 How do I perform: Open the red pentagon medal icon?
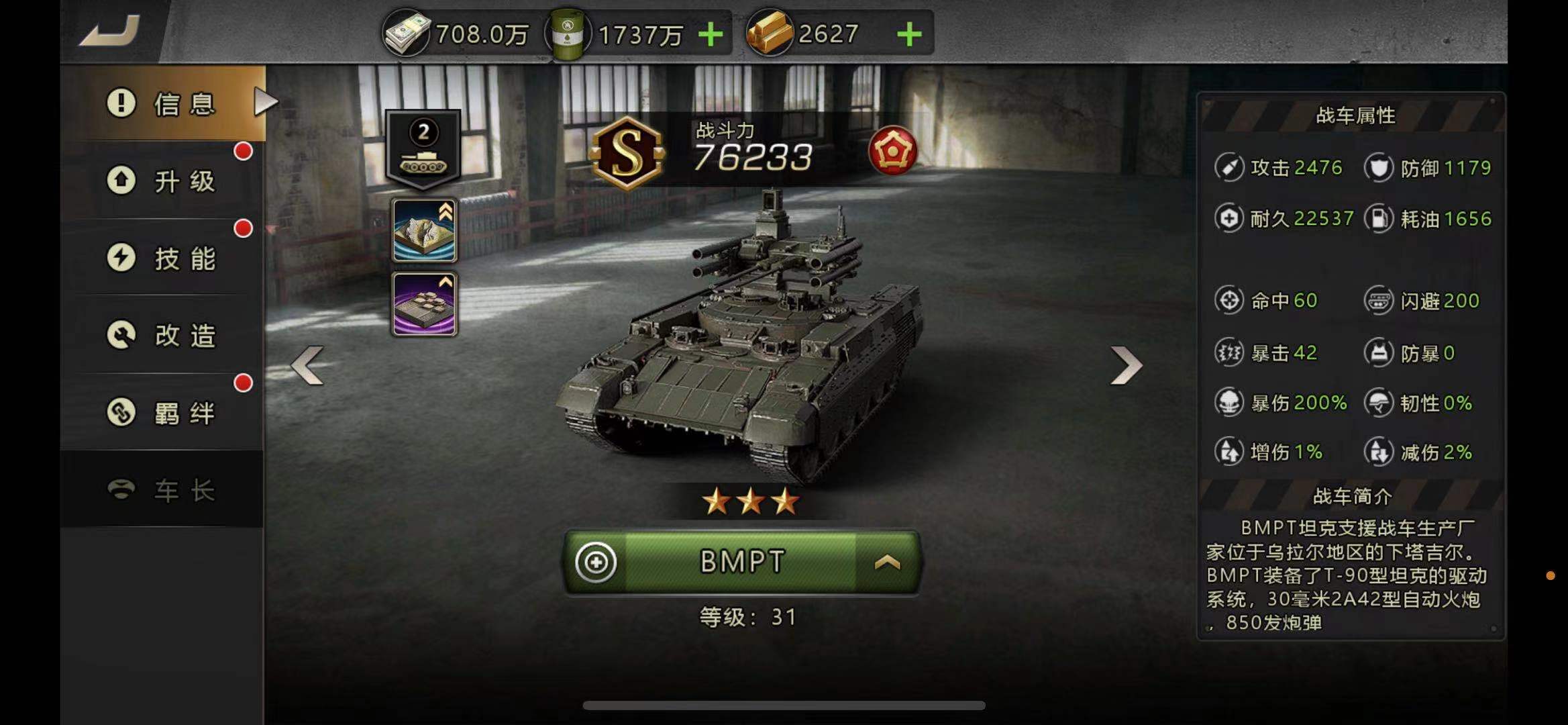[x=892, y=151]
